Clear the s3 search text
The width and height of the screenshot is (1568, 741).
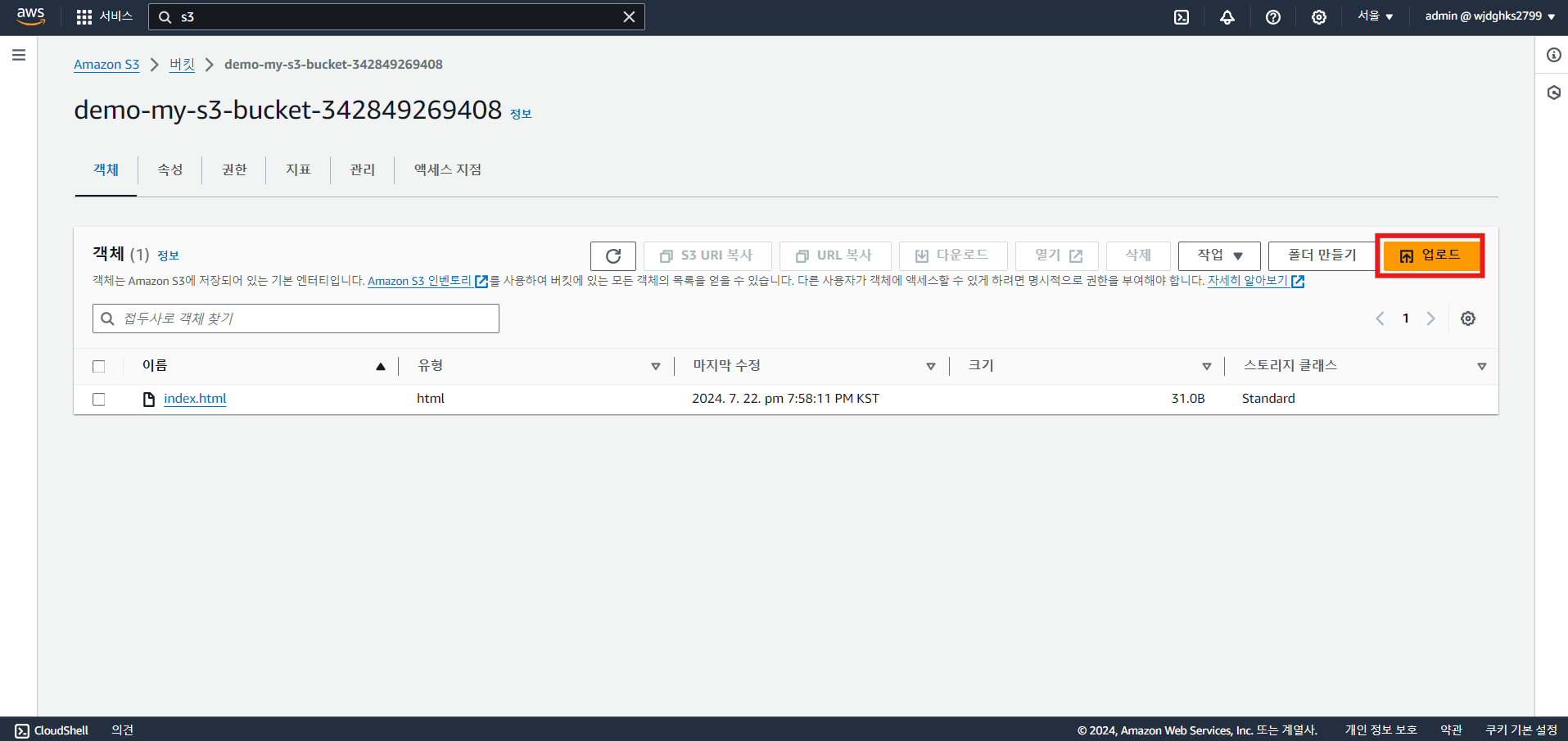629,16
